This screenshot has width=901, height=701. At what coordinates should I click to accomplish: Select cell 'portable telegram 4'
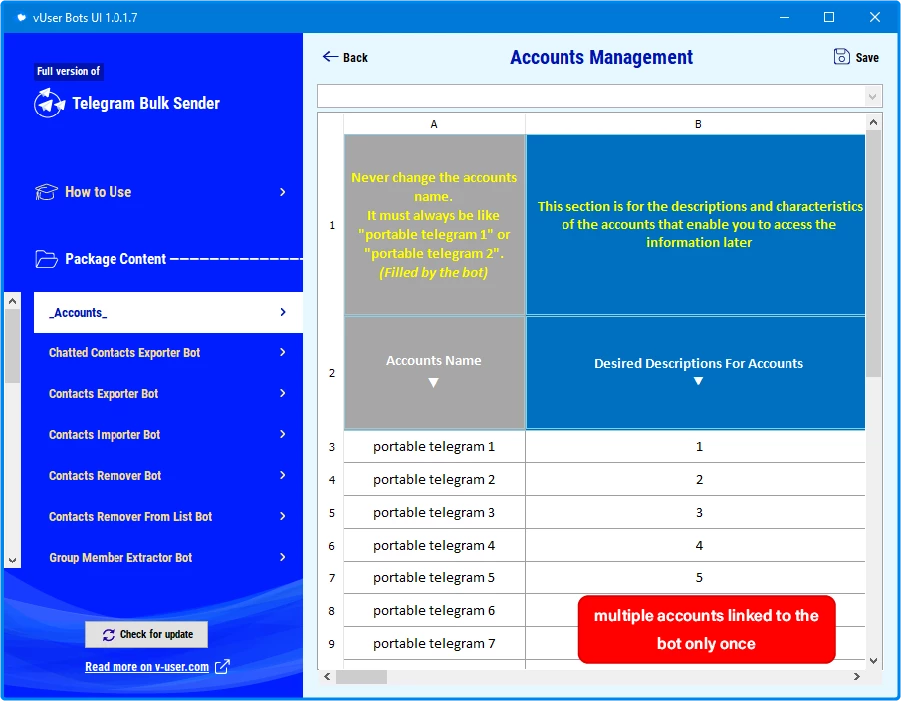click(434, 545)
